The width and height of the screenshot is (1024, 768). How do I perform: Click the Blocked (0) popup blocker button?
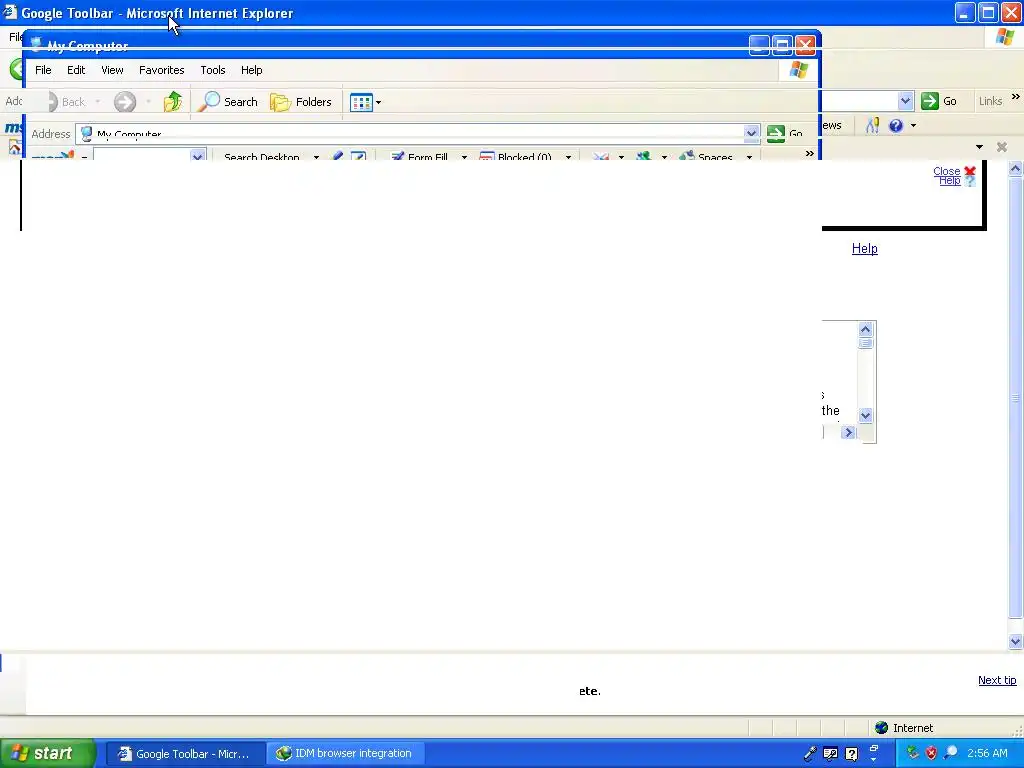516,157
